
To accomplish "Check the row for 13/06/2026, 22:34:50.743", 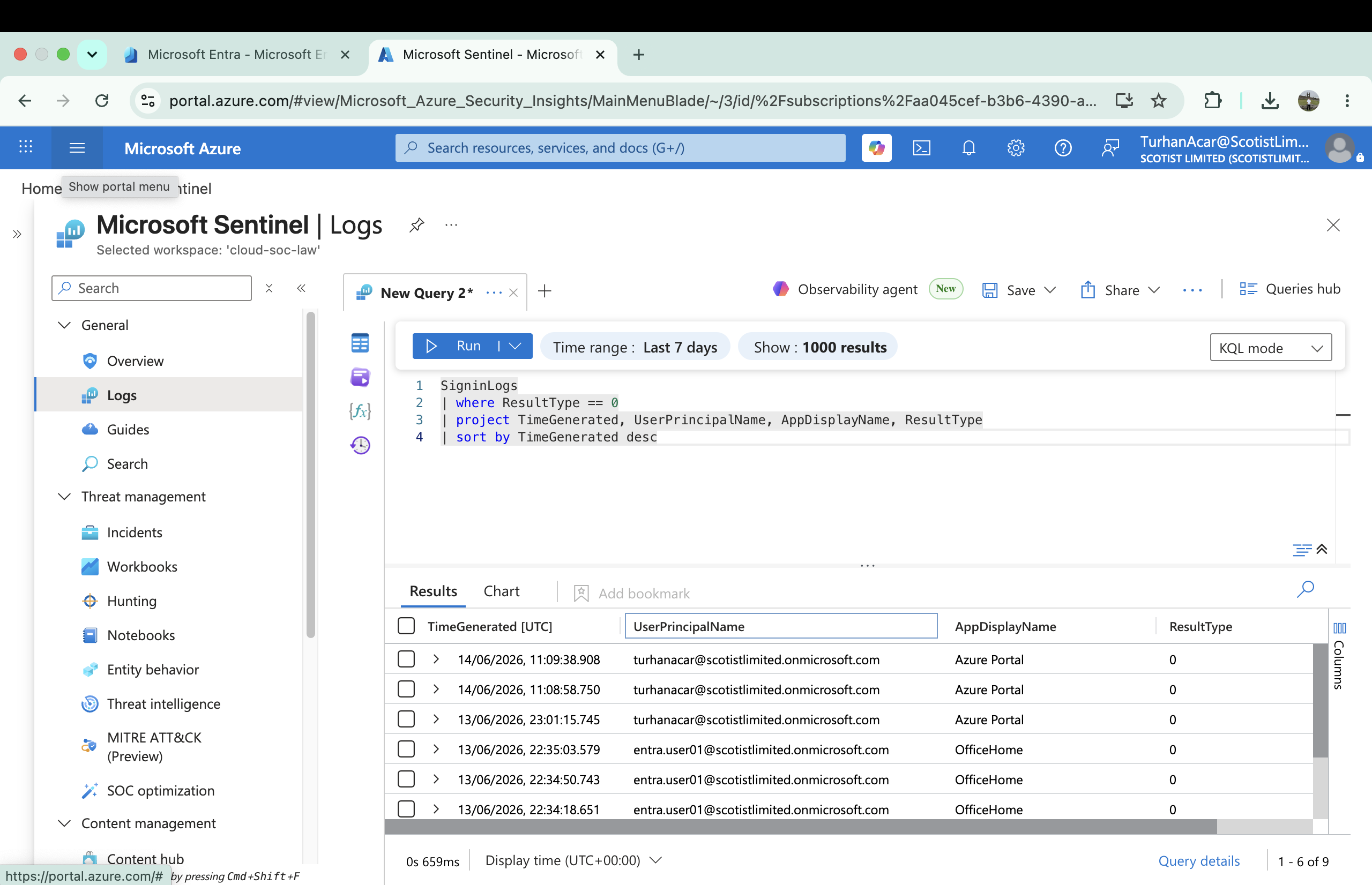I will pos(406,779).
